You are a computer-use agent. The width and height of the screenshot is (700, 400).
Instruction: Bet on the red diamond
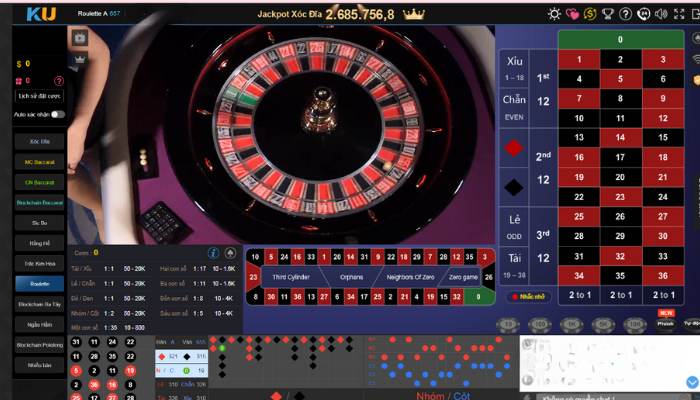(x=513, y=148)
